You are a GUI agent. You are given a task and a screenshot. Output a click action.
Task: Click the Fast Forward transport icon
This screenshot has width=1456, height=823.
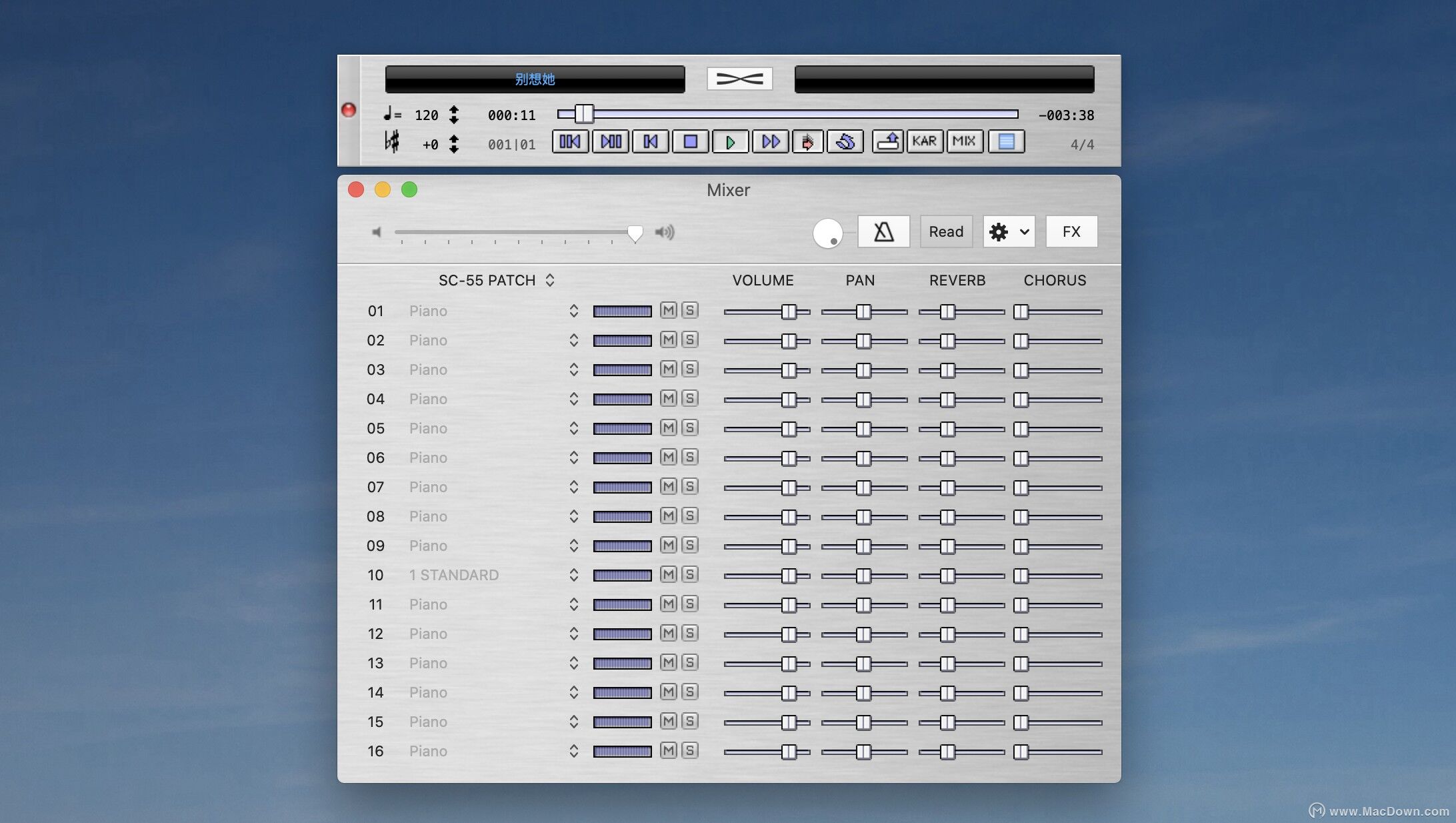coord(770,141)
